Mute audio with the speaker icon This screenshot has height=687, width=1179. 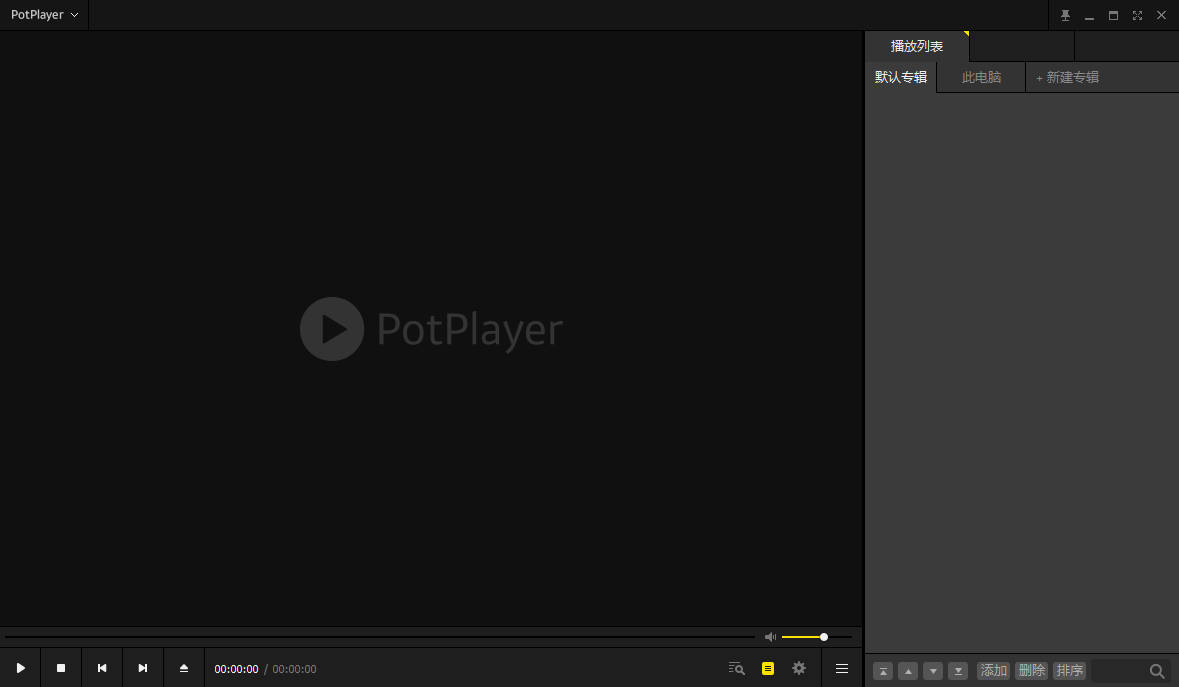[x=770, y=636]
